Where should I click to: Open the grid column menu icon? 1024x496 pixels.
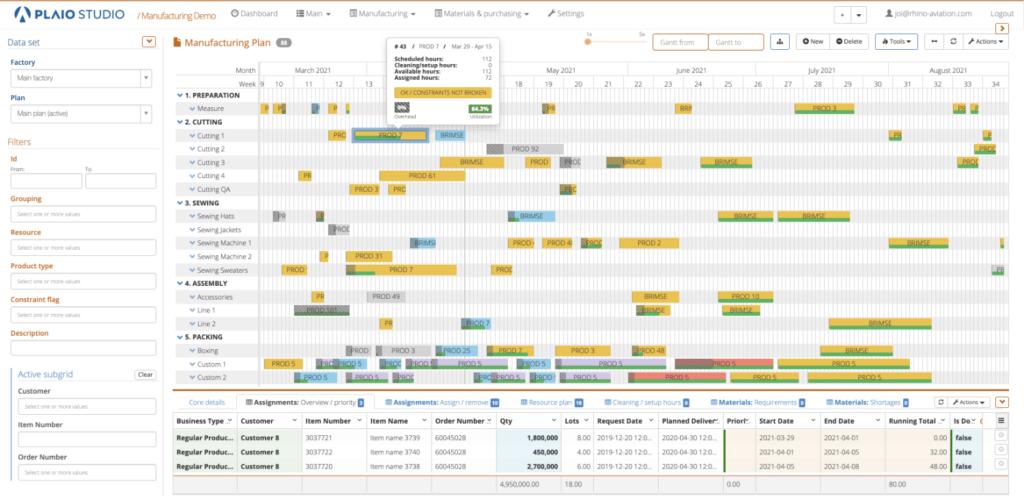click(x=1003, y=421)
